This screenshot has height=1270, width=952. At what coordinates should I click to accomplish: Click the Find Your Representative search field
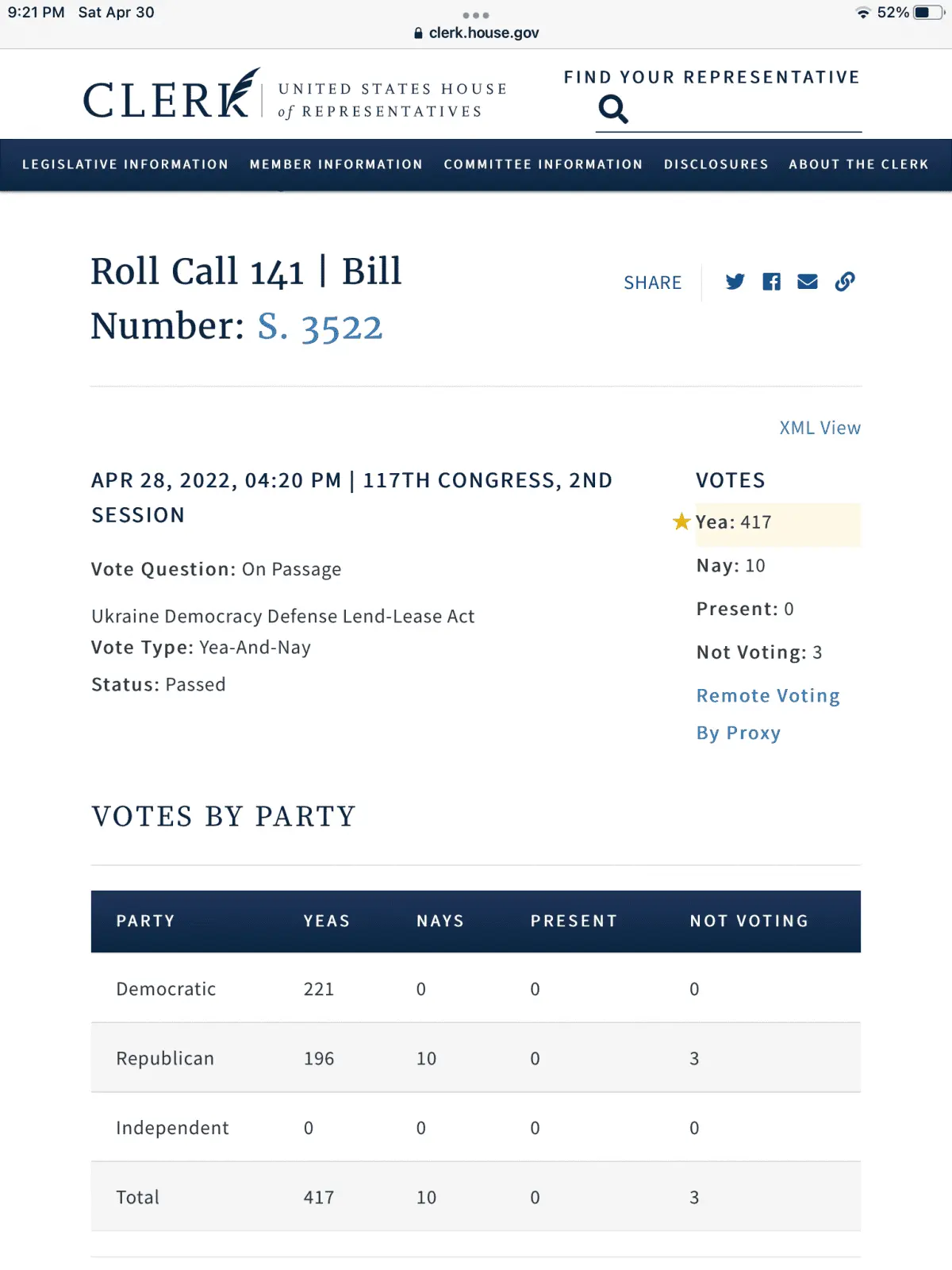pos(746,111)
